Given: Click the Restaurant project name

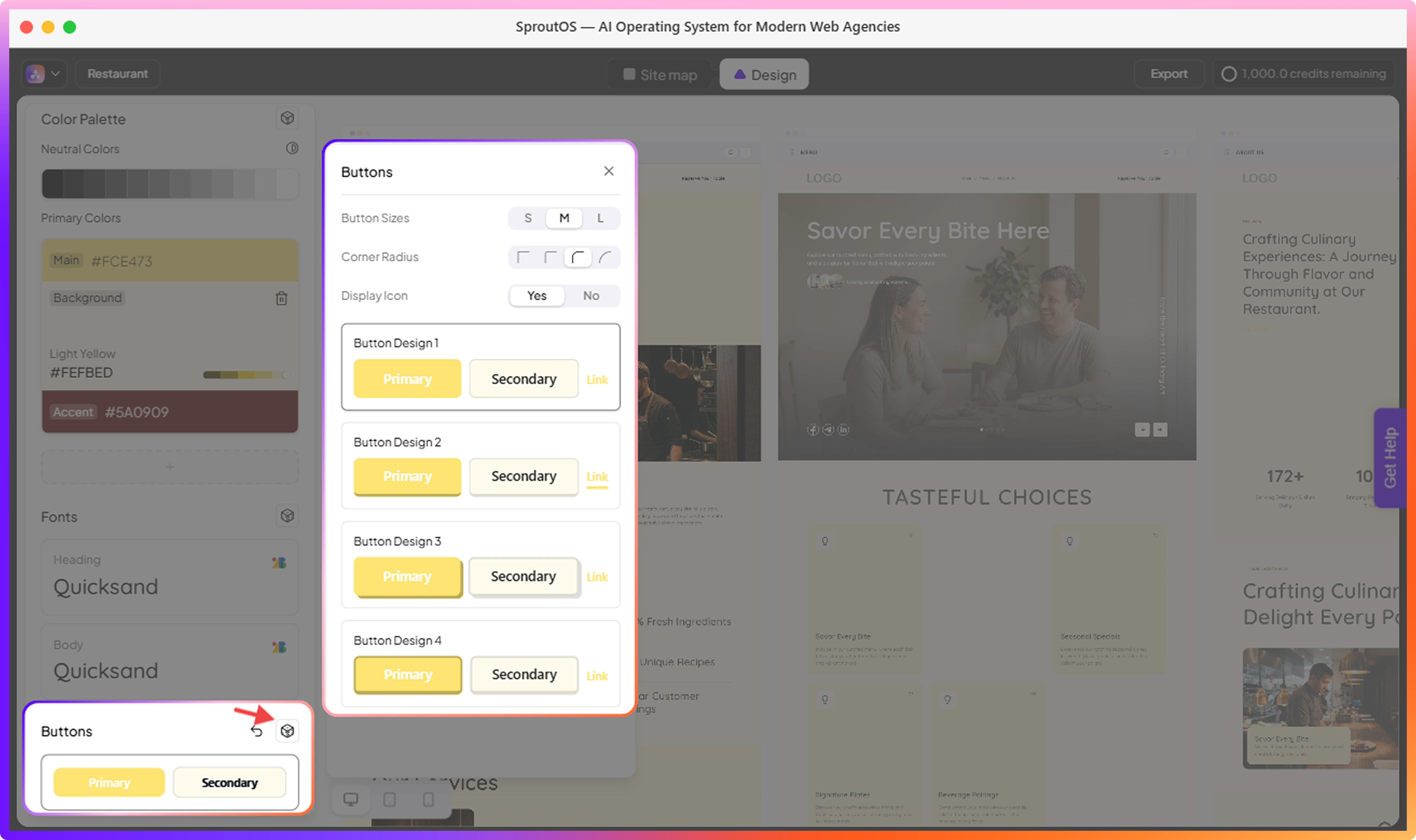Looking at the screenshot, I should click(117, 74).
